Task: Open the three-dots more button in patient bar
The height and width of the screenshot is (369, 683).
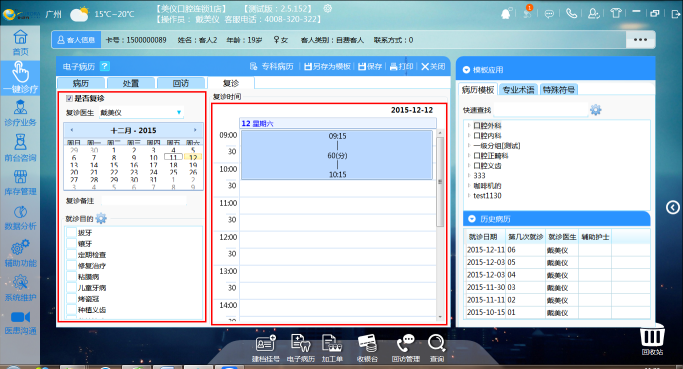Action: click(x=640, y=40)
